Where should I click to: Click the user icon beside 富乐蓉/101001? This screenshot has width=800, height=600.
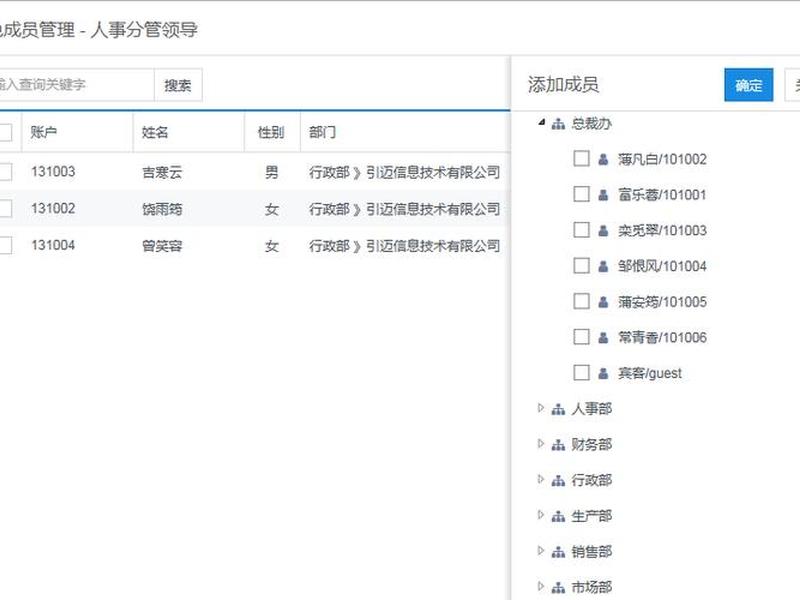(603, 195)
